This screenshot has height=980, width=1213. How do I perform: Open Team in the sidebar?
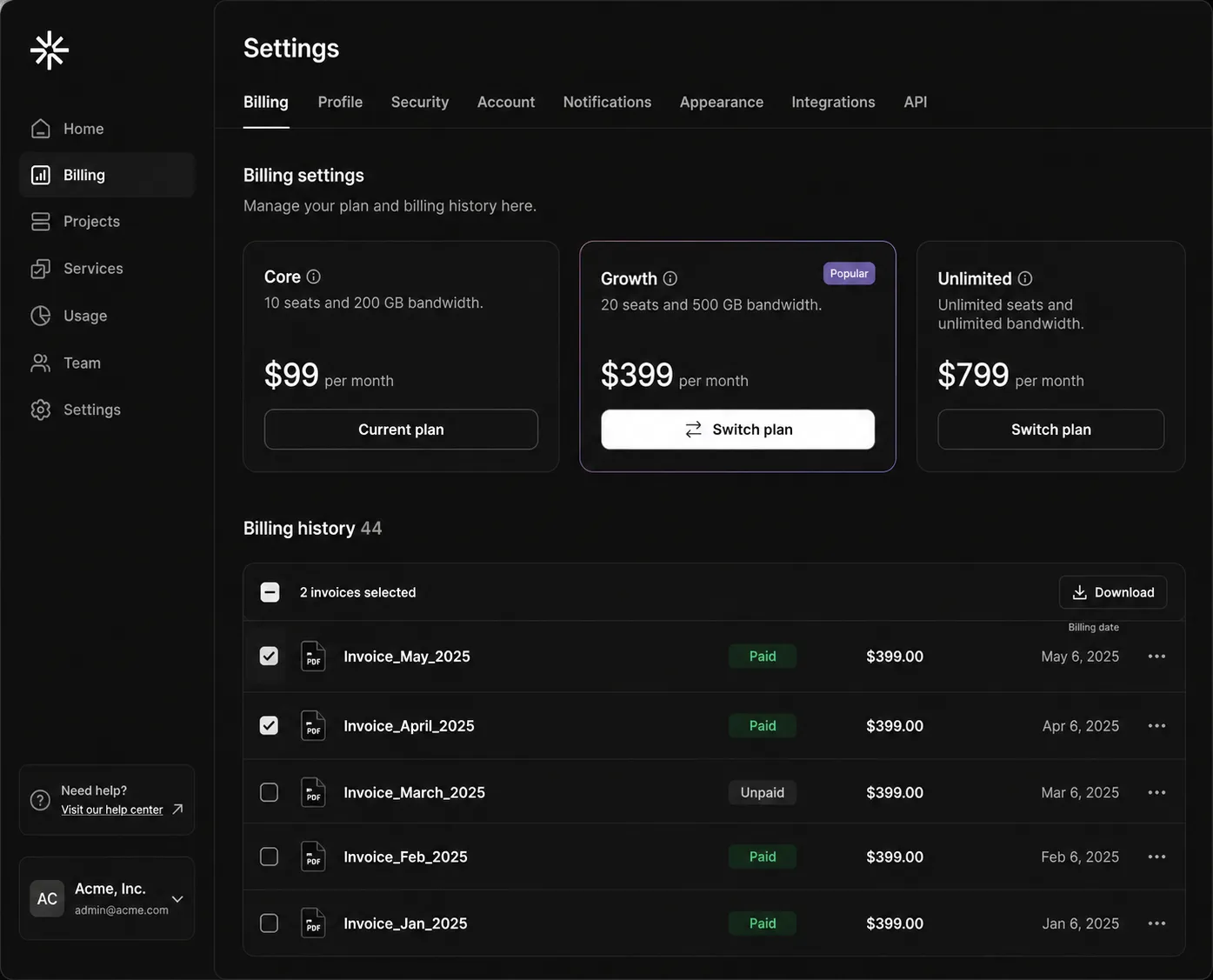point(107,363)
